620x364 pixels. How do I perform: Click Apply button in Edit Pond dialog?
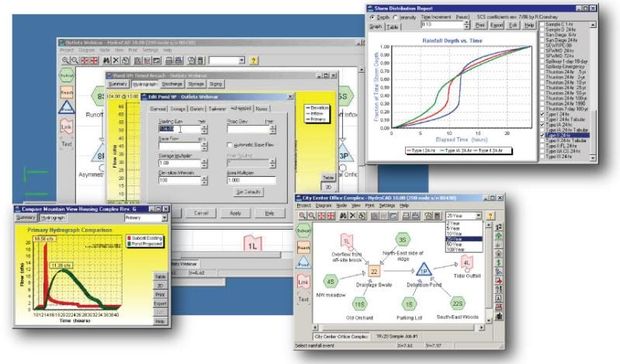[235, 213]
